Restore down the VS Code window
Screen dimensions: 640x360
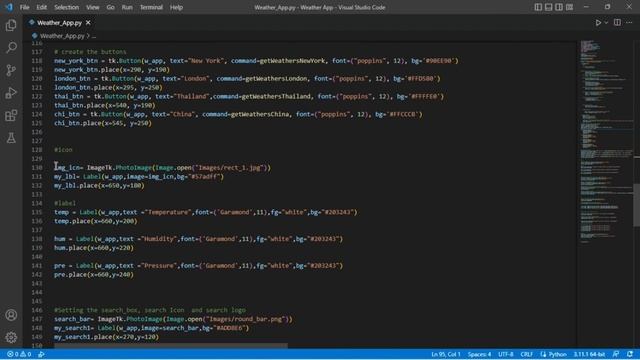coord(608,7)
